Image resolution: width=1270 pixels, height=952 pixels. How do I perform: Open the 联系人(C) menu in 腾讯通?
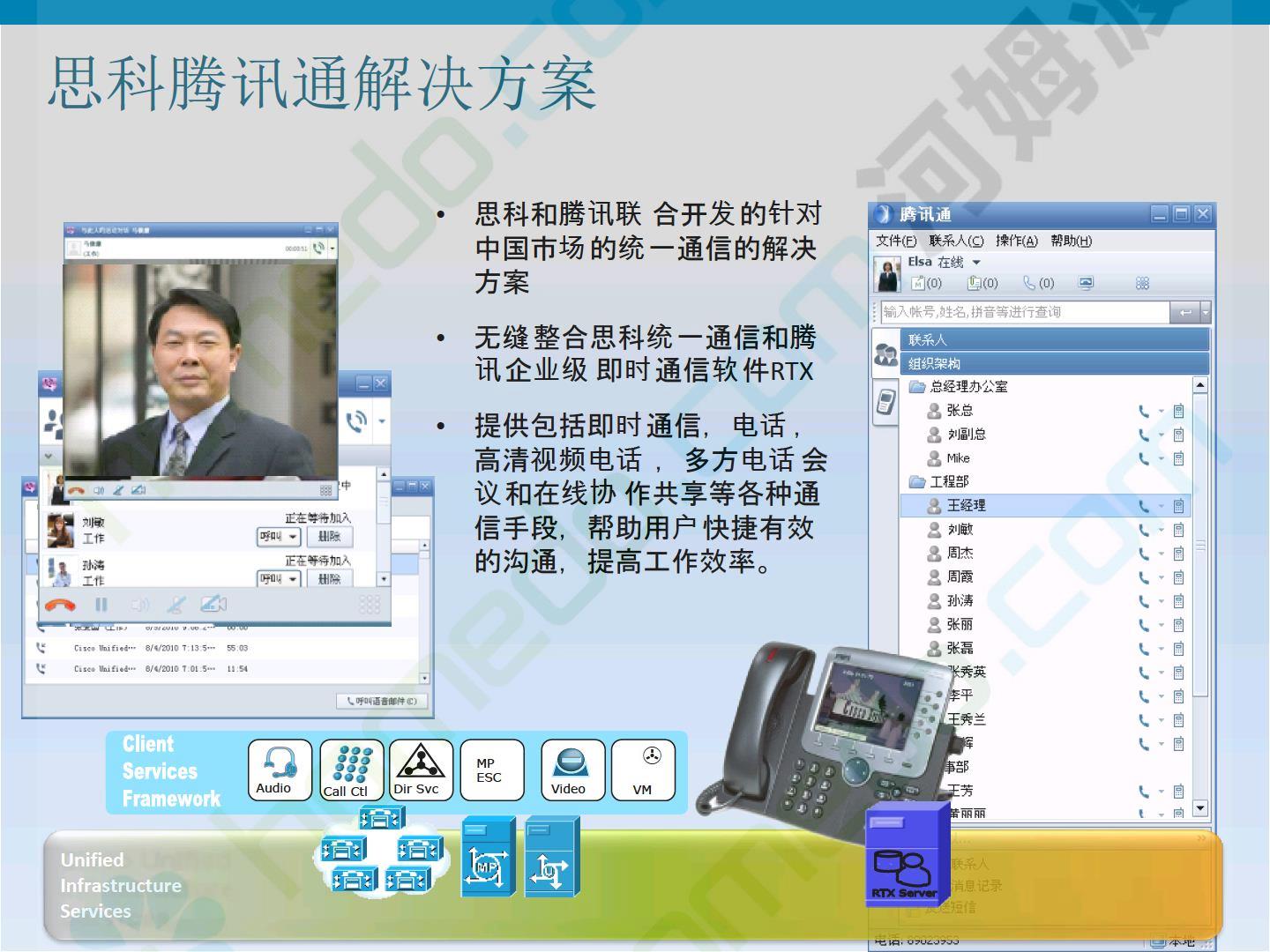click(956, 241)
